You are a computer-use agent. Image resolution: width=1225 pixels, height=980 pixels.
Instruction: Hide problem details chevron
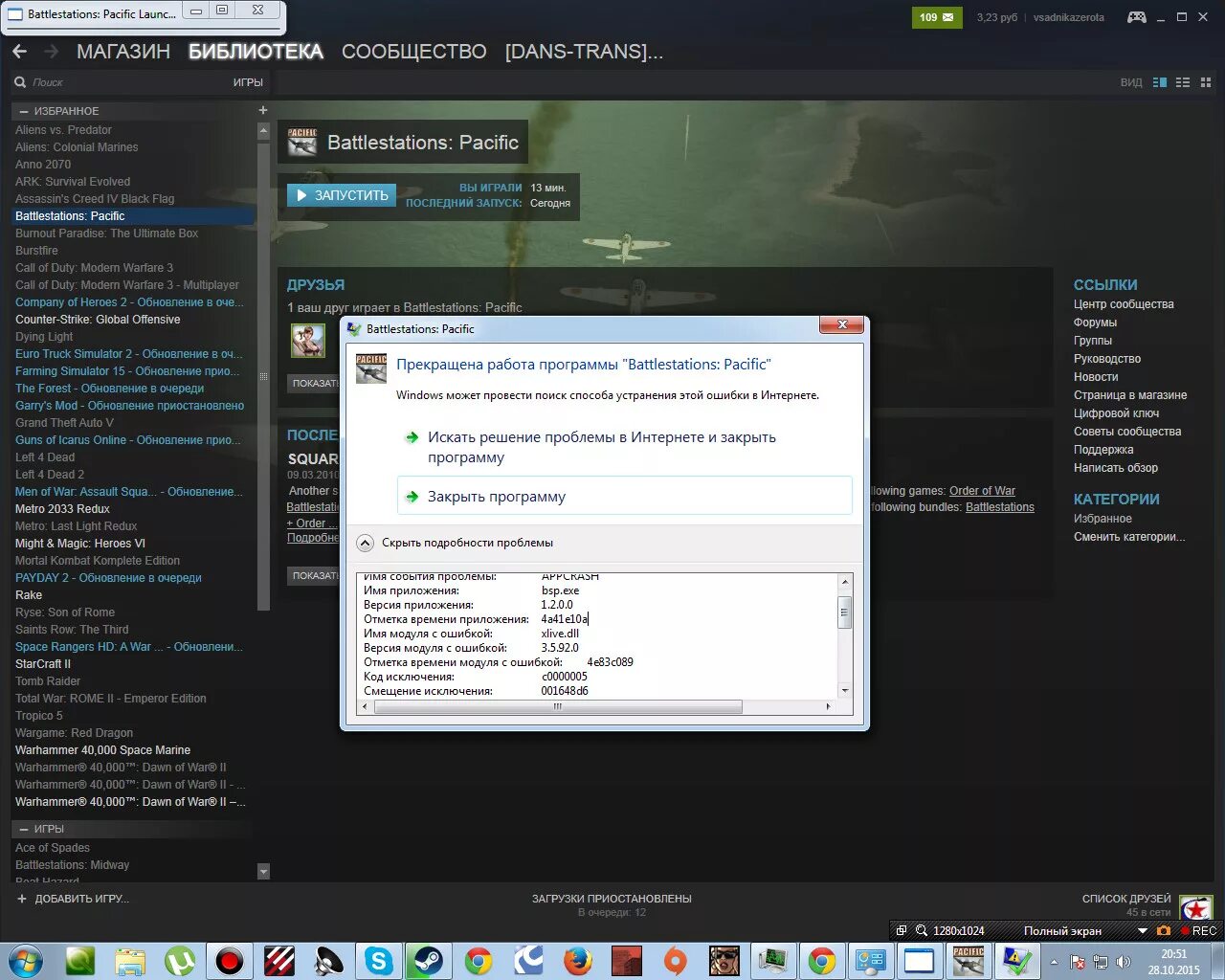tap(365, 543)
